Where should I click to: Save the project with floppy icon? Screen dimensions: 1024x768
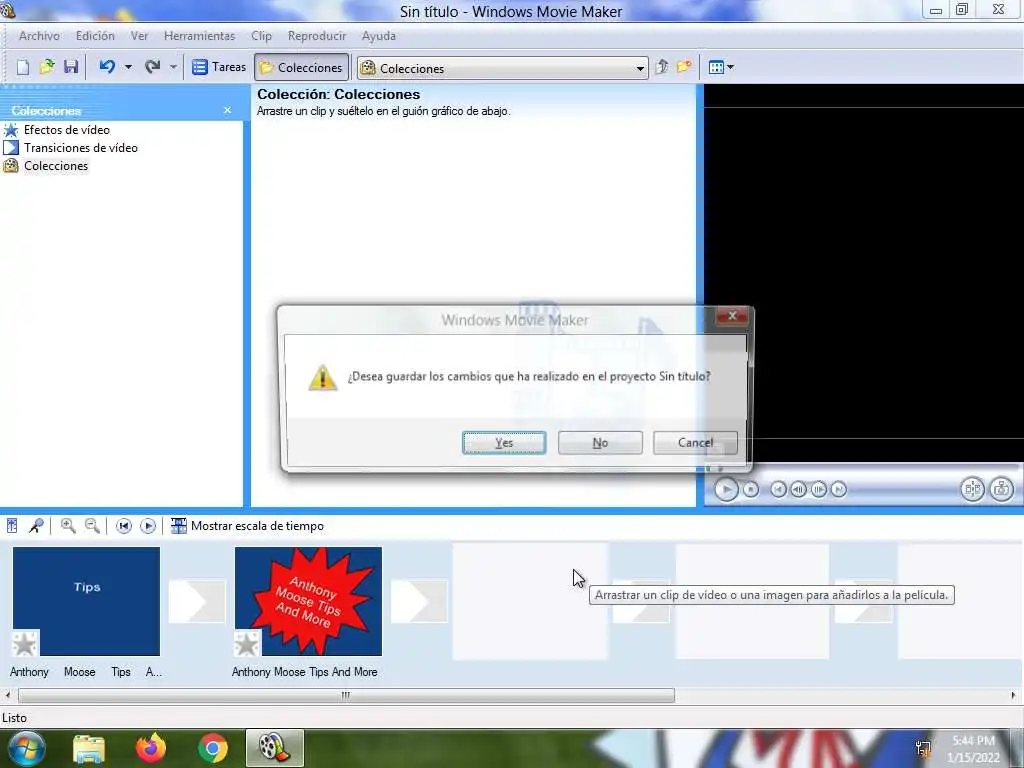71,67
